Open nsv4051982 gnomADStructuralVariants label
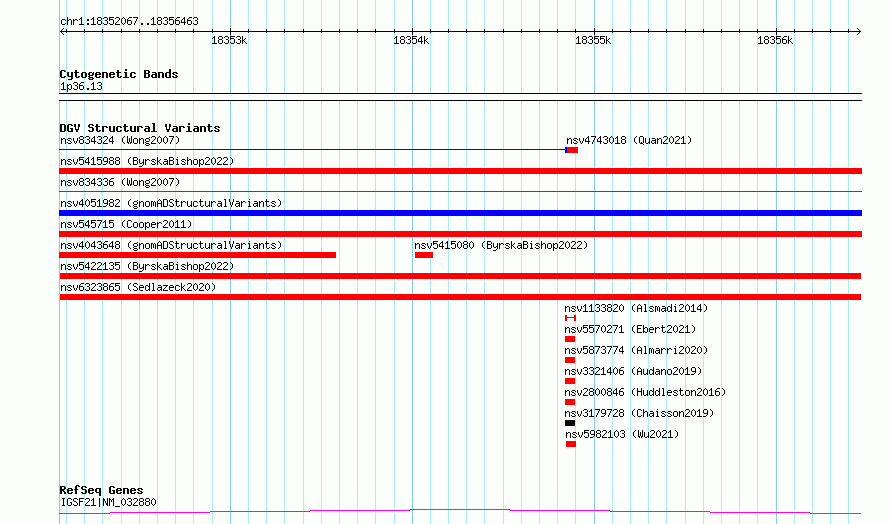Viewport: 890px width, 524px height. (171, 203)
